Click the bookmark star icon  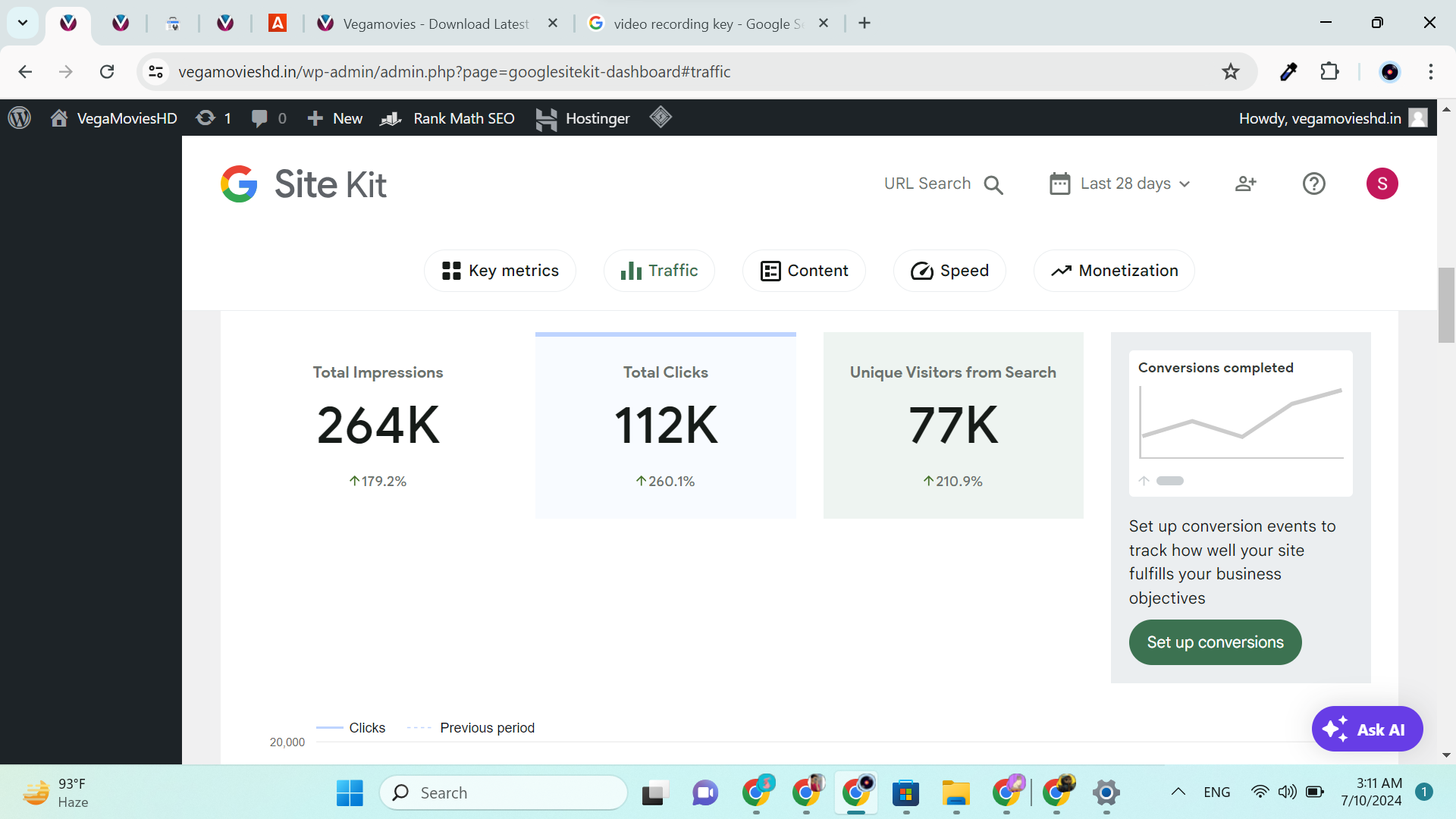(1230, 71)
